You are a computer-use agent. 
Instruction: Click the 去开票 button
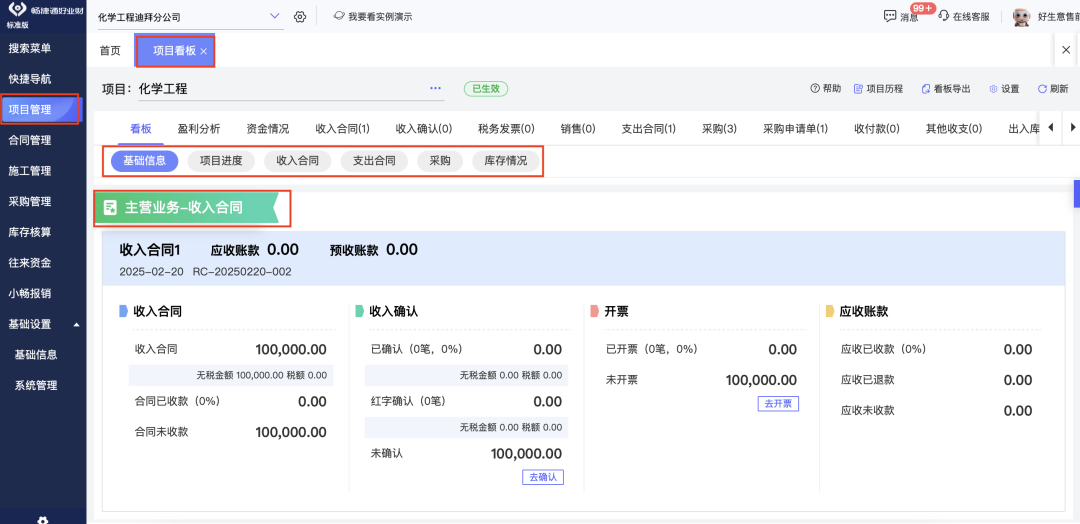[x=777, y=403]
